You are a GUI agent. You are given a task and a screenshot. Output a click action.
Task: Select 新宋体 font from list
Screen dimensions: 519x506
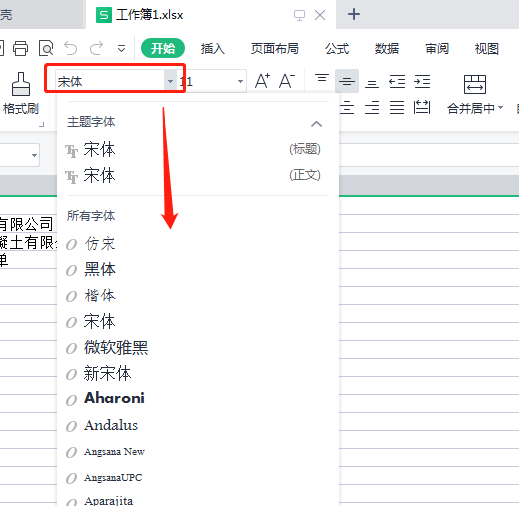[198, 373]
